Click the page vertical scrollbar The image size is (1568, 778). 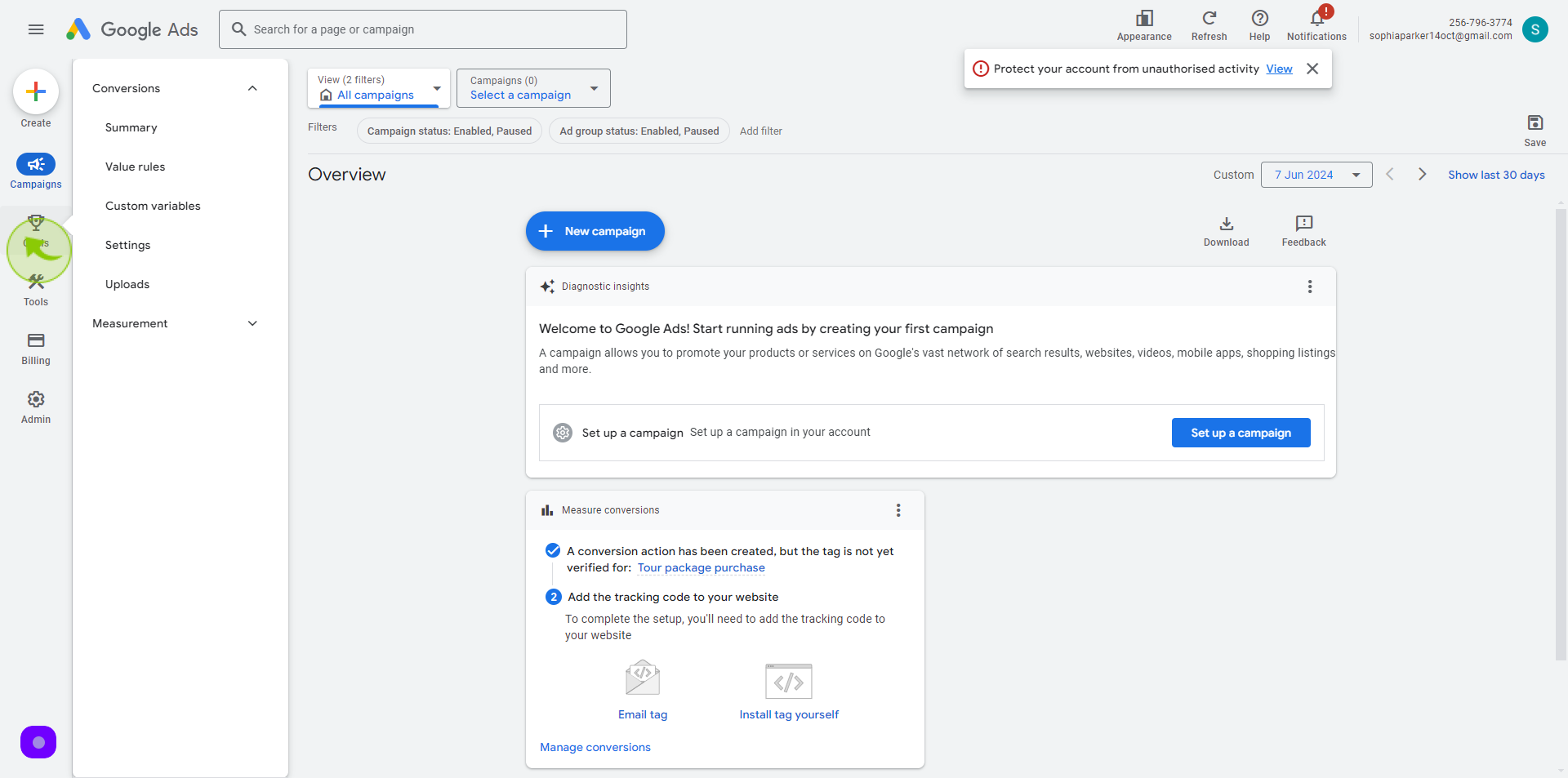tap(1561, 434)
